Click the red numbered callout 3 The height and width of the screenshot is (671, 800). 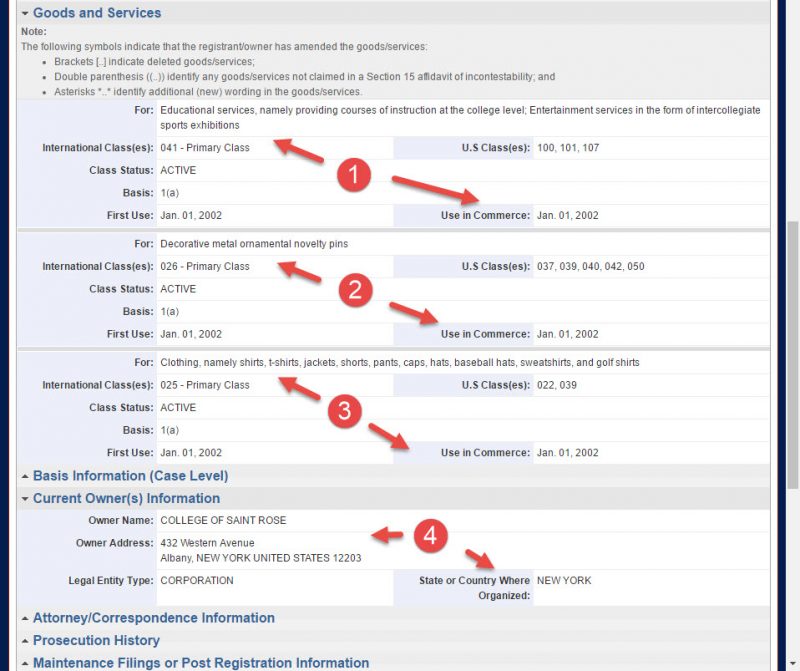(x=344, y=412)
